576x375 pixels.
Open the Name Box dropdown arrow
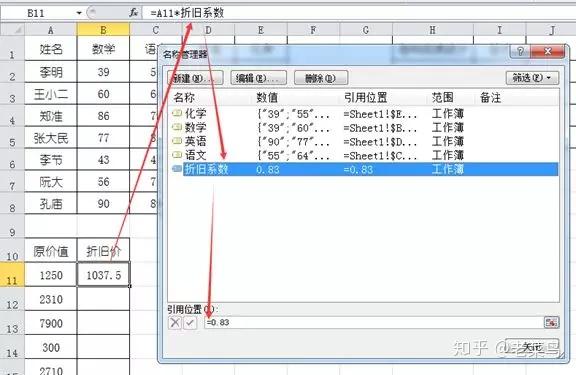pos(79,13)
